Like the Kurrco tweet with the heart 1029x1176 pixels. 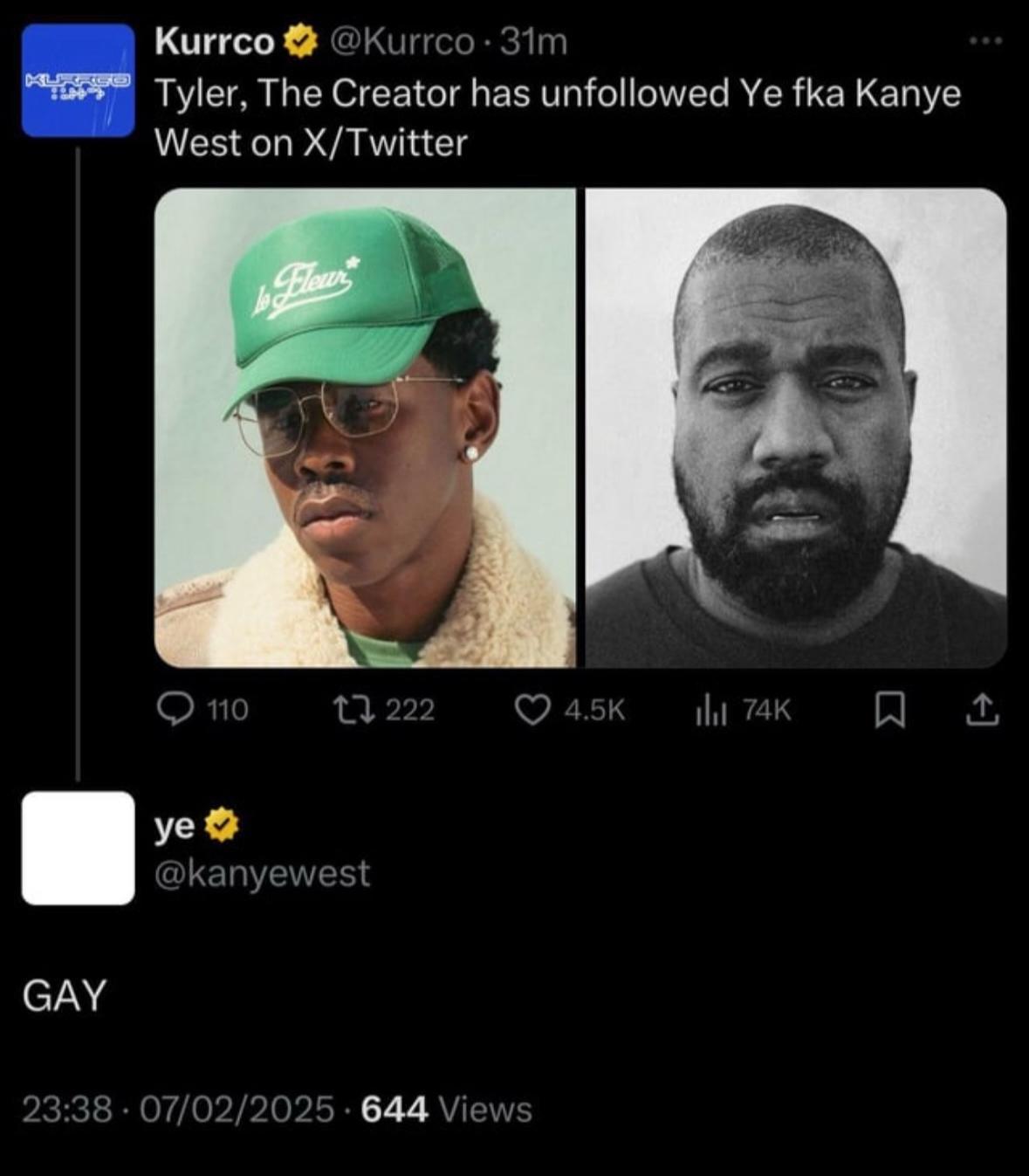click(x=531, y=711)
